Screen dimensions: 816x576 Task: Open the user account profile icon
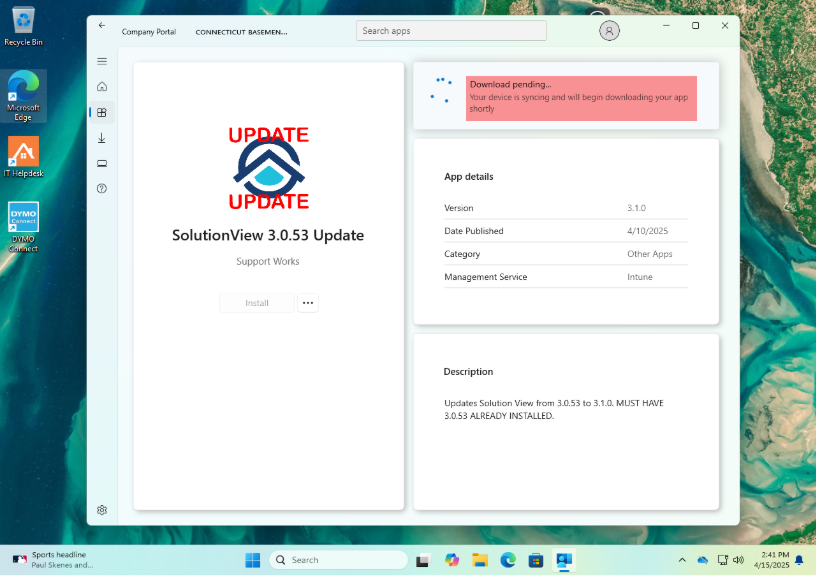(x=609, y=31)
